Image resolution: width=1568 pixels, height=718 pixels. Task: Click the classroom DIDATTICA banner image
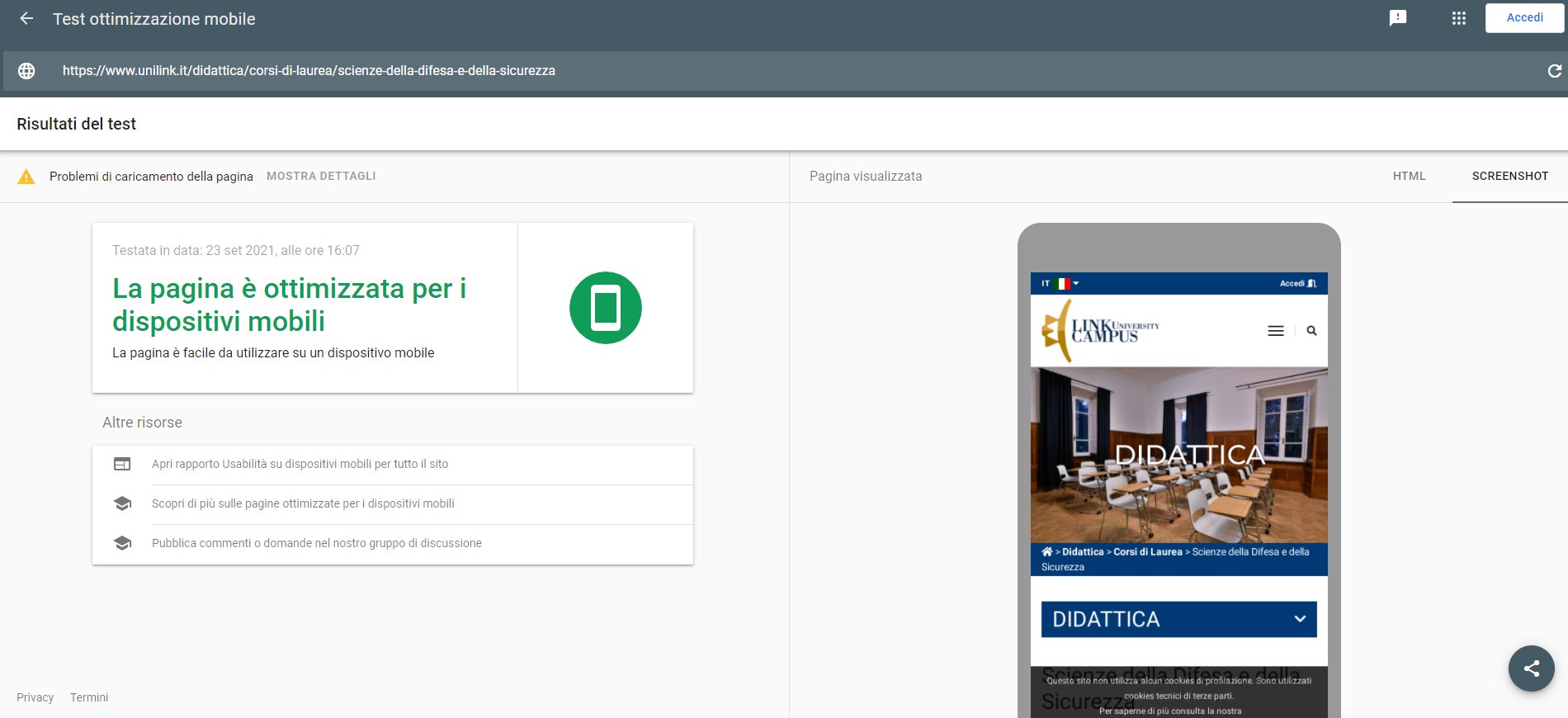click(1178, 455)
